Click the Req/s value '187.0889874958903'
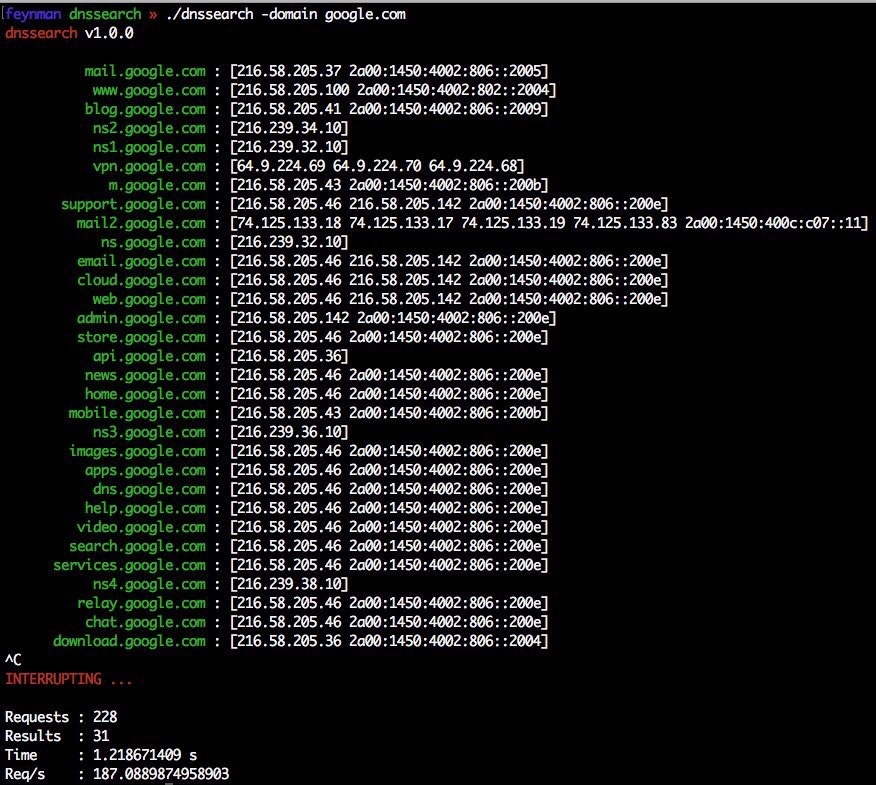The image size is (876, 785). 161,774
